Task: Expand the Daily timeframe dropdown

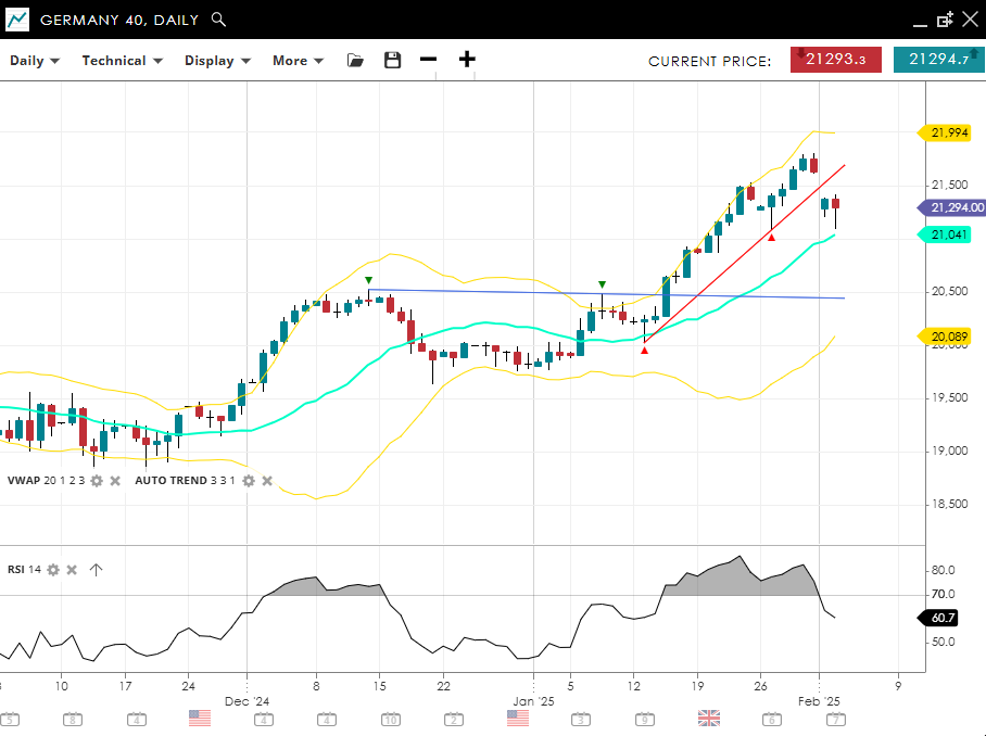Action: (x=35, y=60)
